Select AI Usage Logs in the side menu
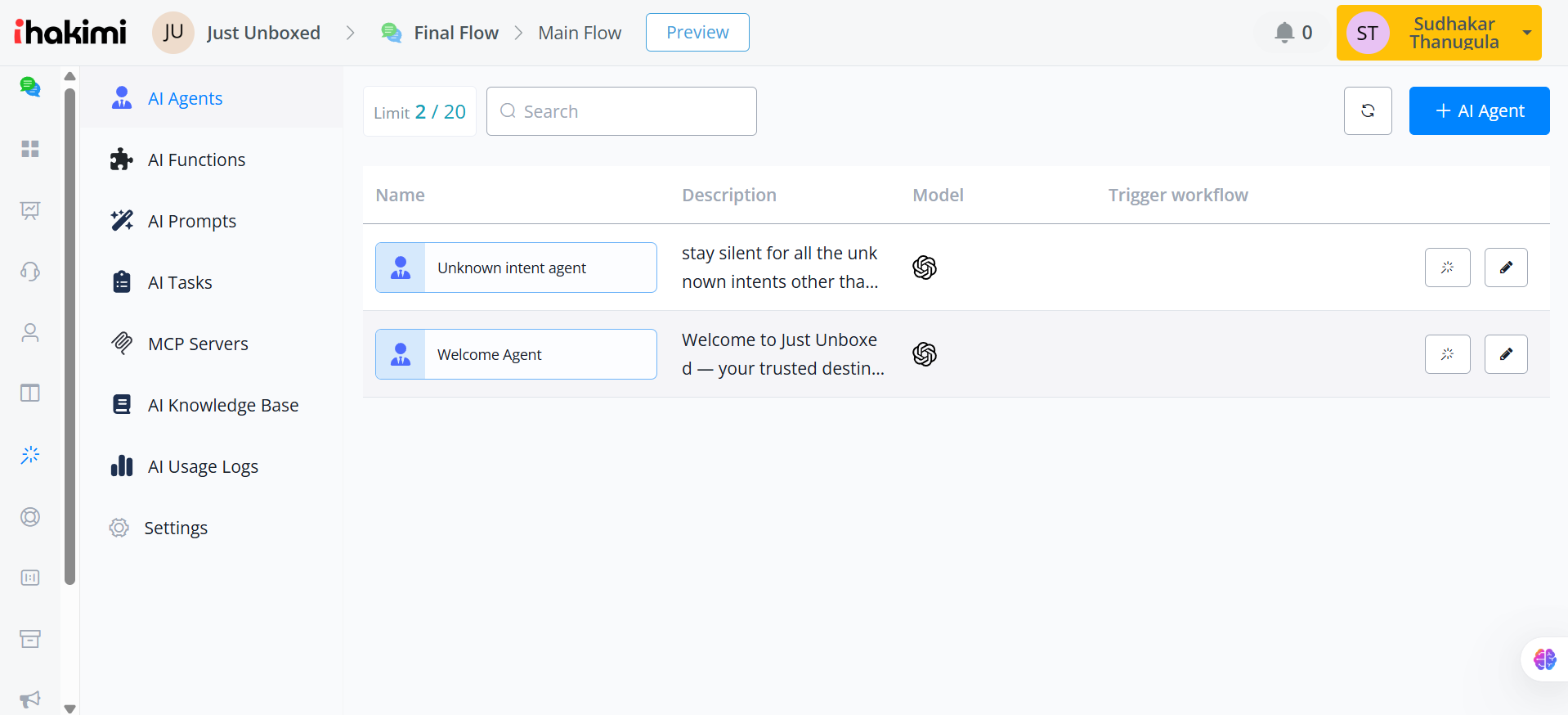Screen dimensions: 1568x715 point(211,466)
